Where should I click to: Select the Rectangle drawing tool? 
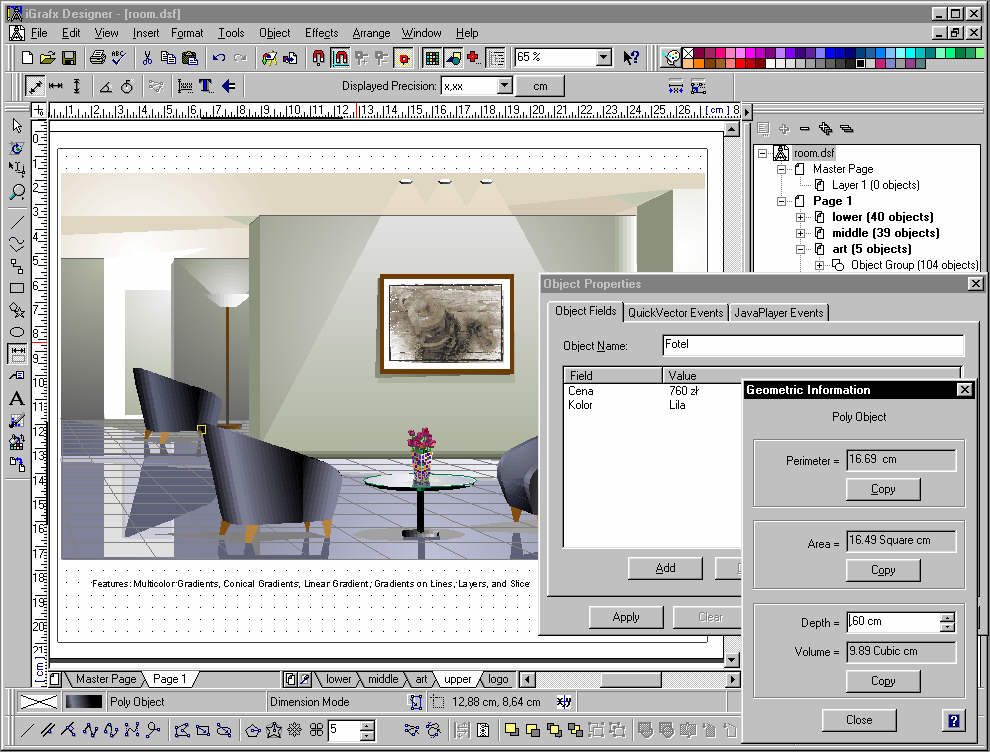17,288
